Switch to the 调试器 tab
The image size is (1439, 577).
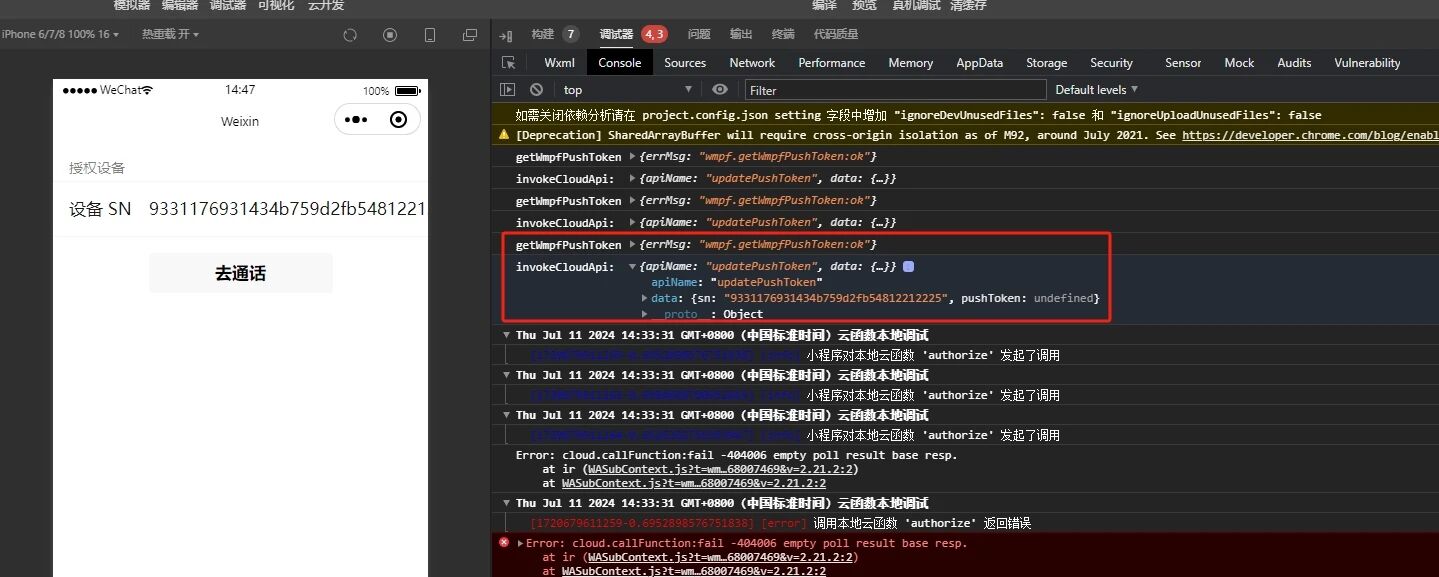point(616,34)
